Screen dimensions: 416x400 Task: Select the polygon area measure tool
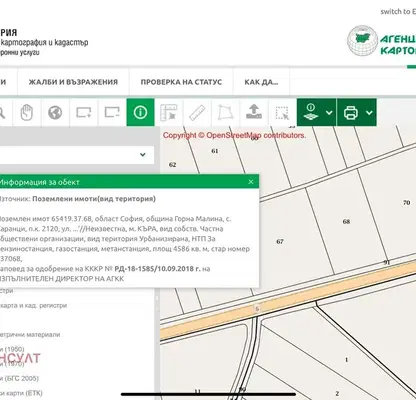pos(225,112)
